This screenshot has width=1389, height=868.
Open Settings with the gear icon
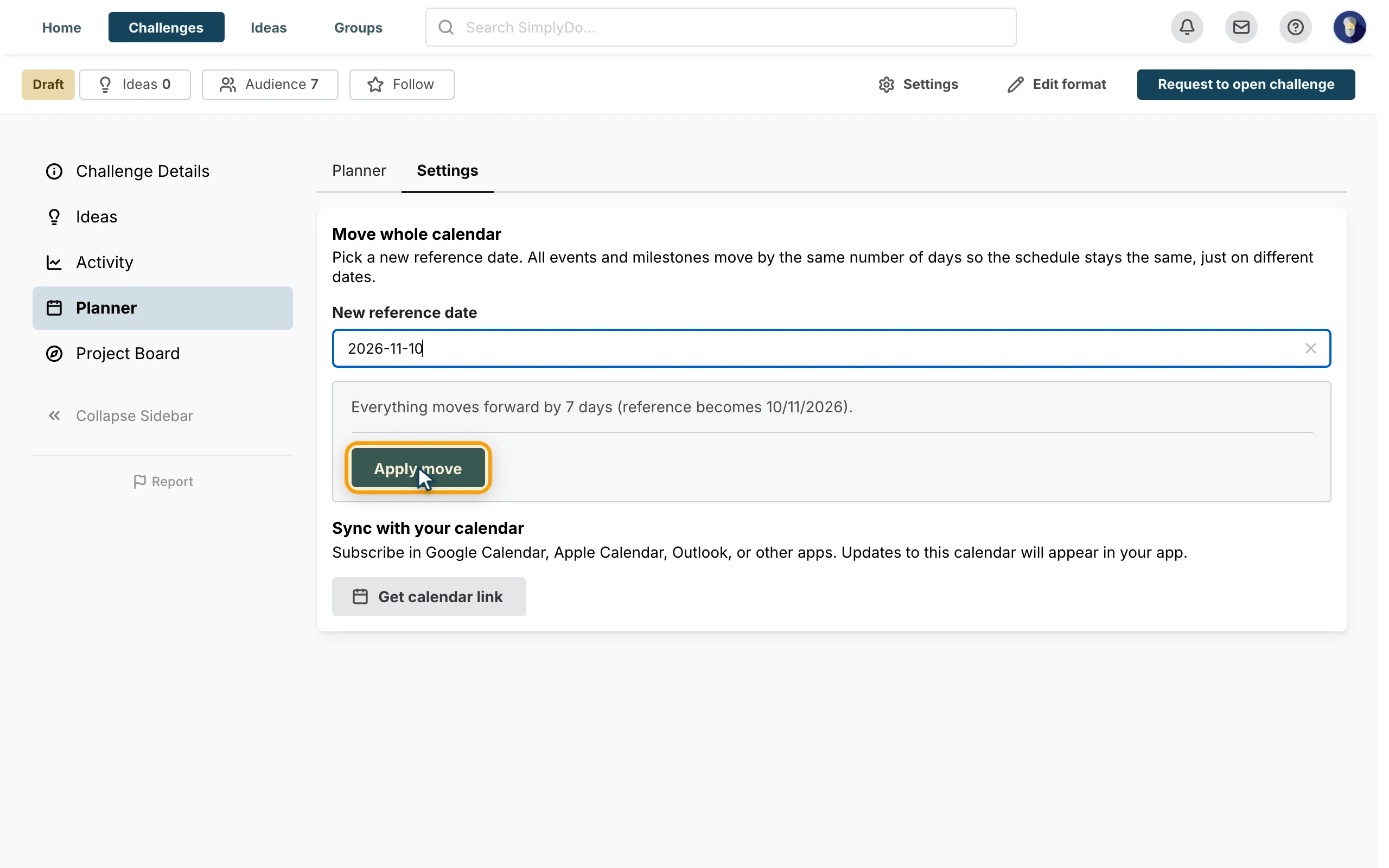(886, 85)
